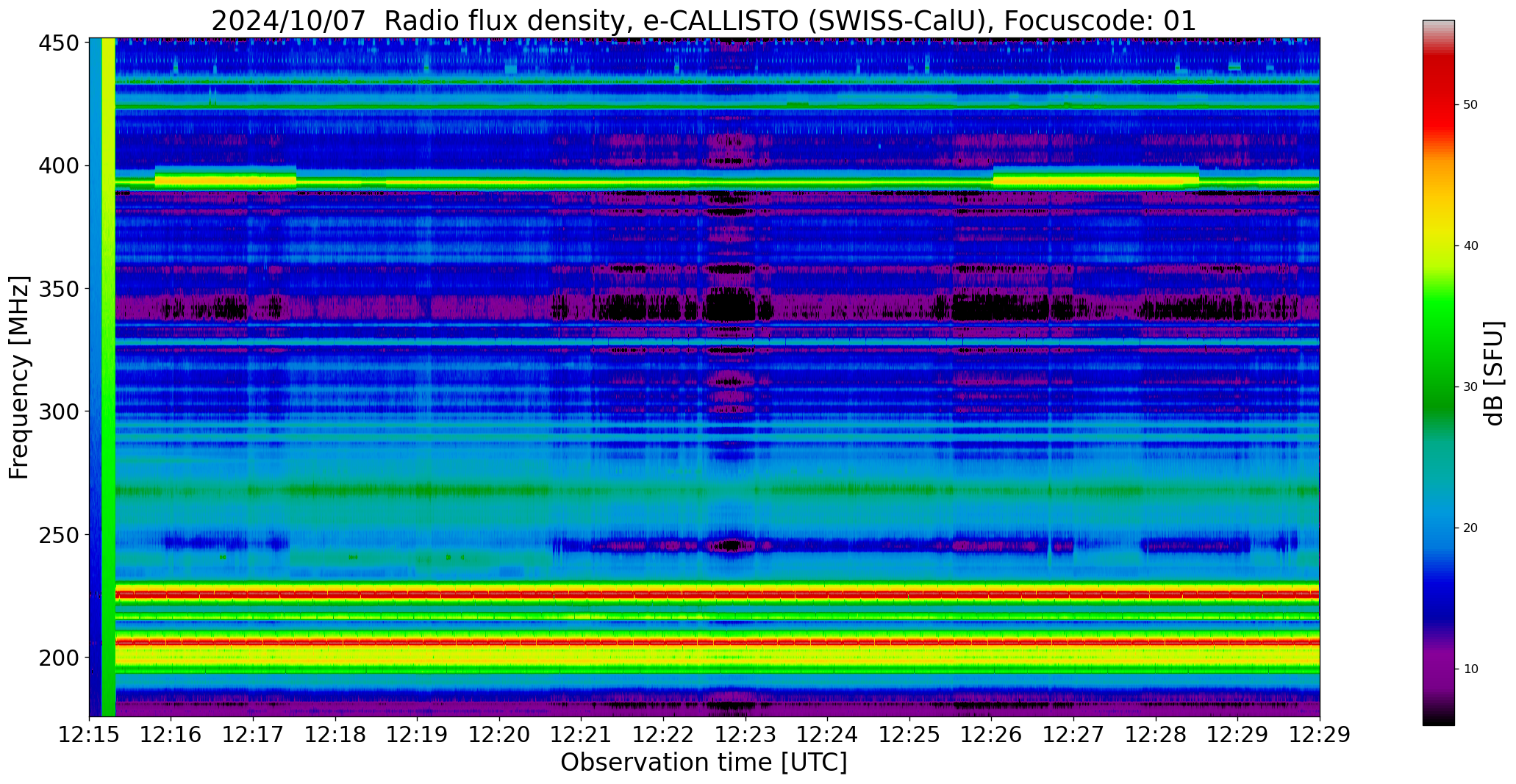Click the 12:17 time tick label
This screenshot has width=1516, height=784.
click(254, 735)
